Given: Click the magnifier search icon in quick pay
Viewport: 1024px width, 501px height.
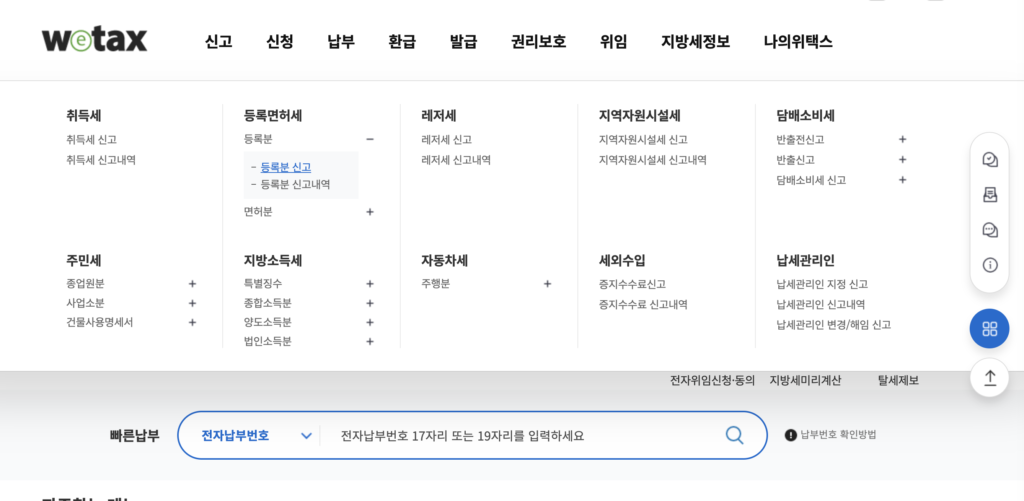Looking at the screenshot, I should pyautogui.click(x=735, y=435).
